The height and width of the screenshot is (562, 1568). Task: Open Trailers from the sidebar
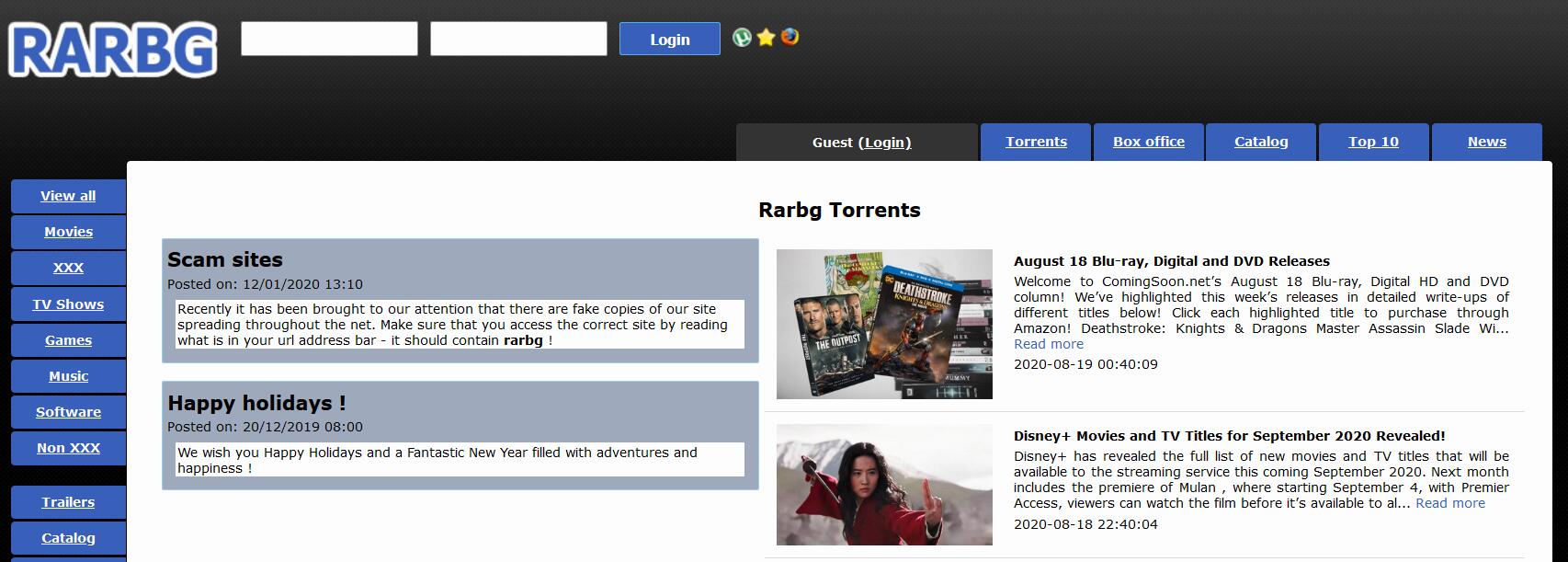(68, 502)
